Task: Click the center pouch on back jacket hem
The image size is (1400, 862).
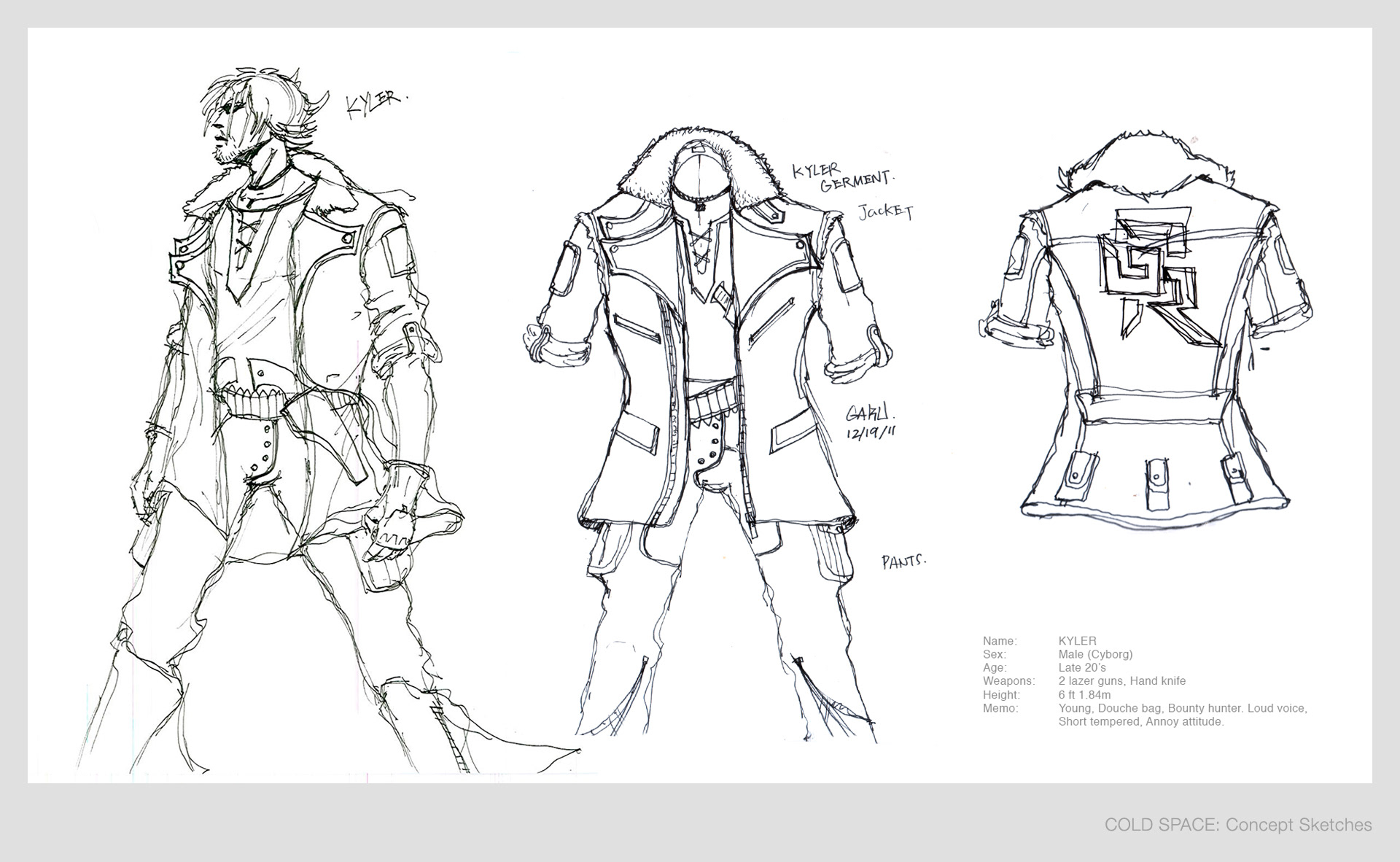Action: click(1156, 483)
